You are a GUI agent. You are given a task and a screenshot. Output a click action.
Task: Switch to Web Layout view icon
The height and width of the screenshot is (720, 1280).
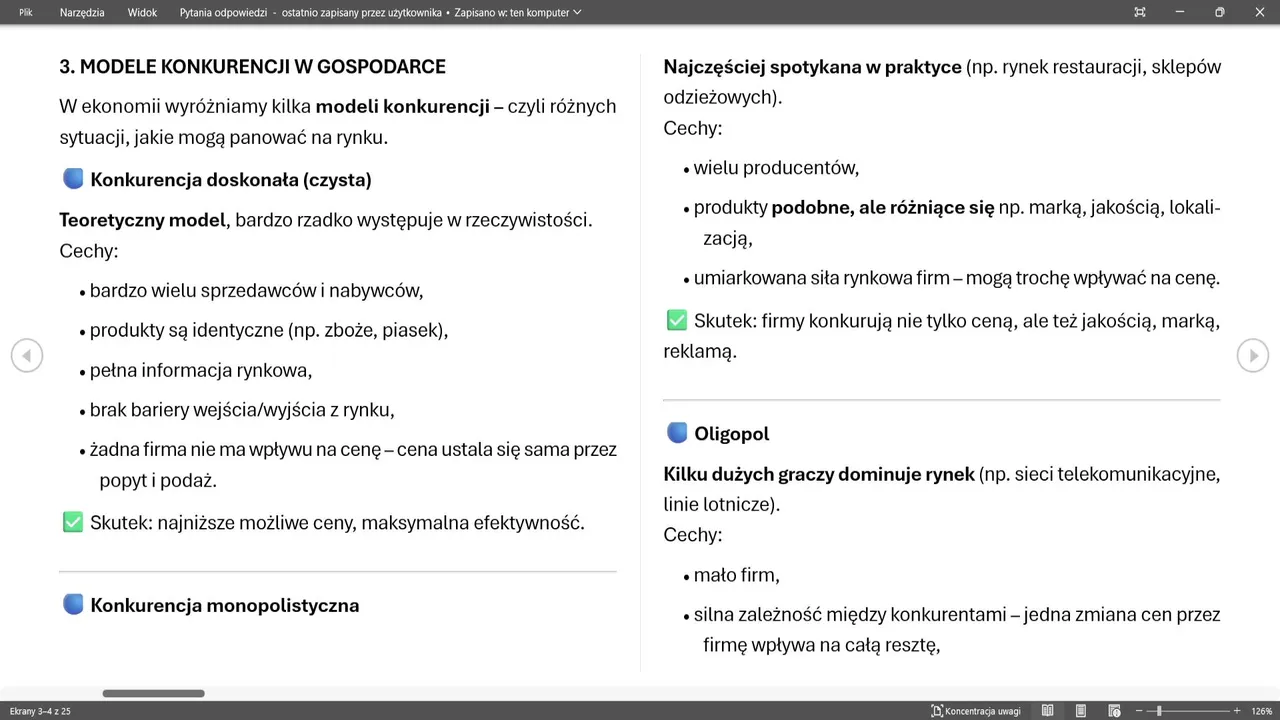click(x=1114, y=711)
